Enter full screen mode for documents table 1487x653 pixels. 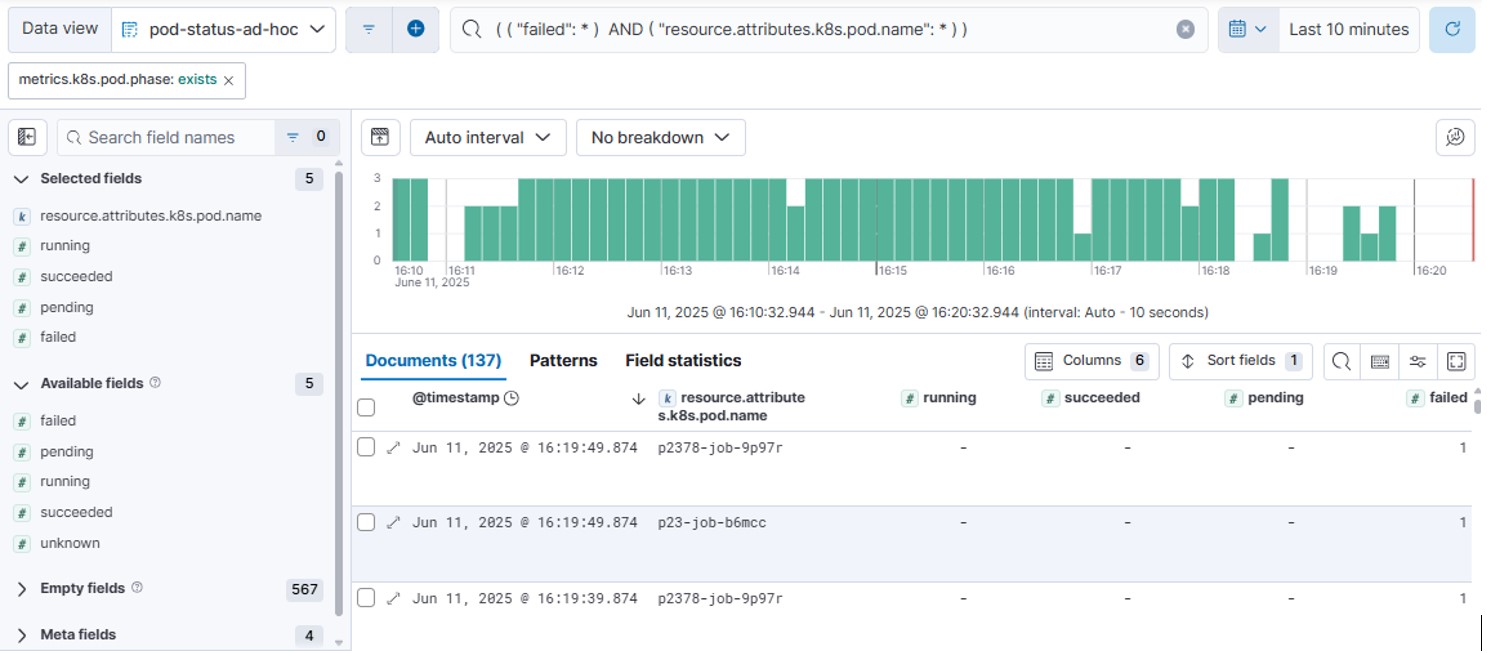pos(1456,361)
